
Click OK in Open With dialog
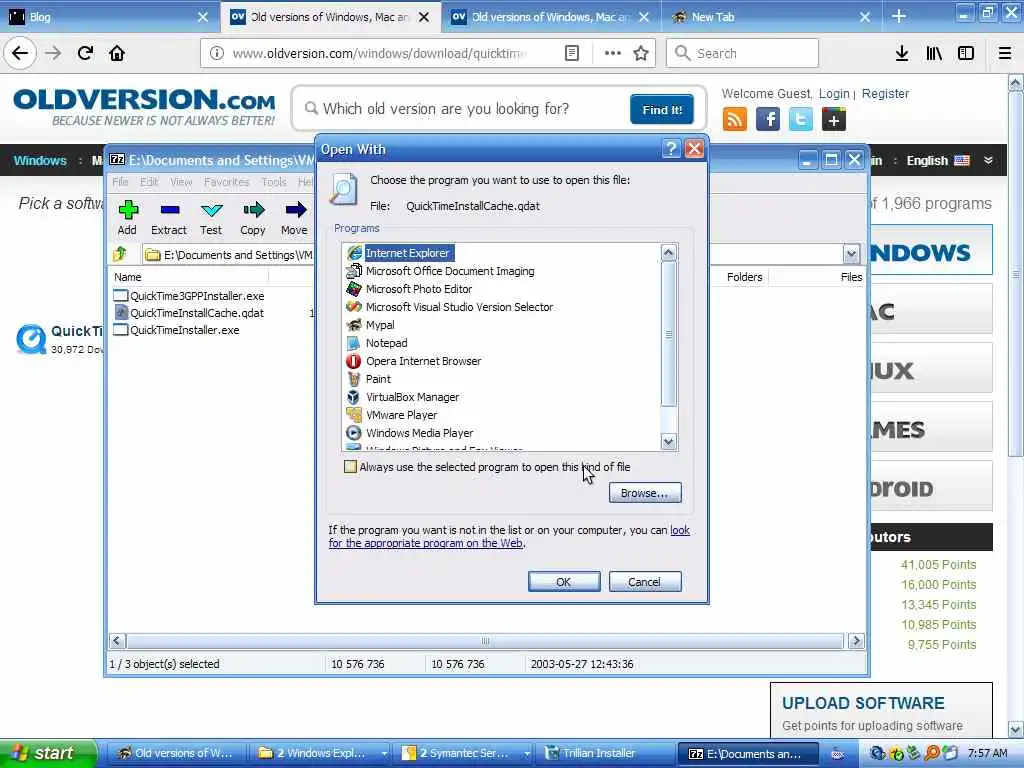(x=564, y=582)
